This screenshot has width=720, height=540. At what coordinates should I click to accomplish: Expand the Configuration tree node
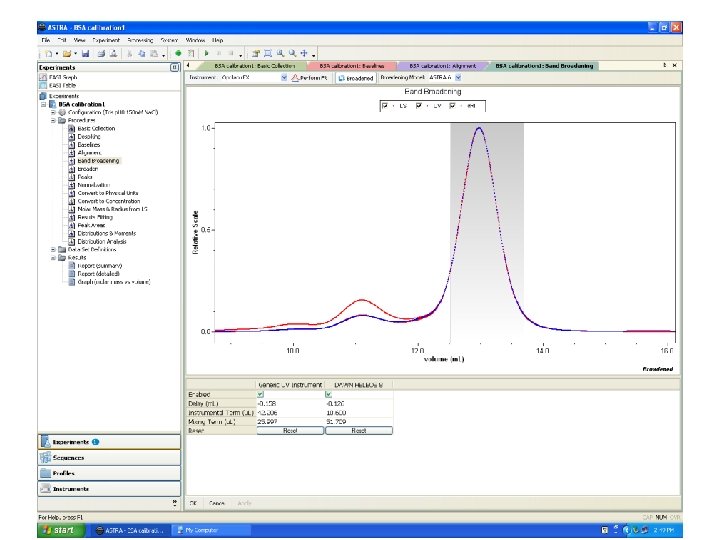pyautogui.click(x=53, y=112)
